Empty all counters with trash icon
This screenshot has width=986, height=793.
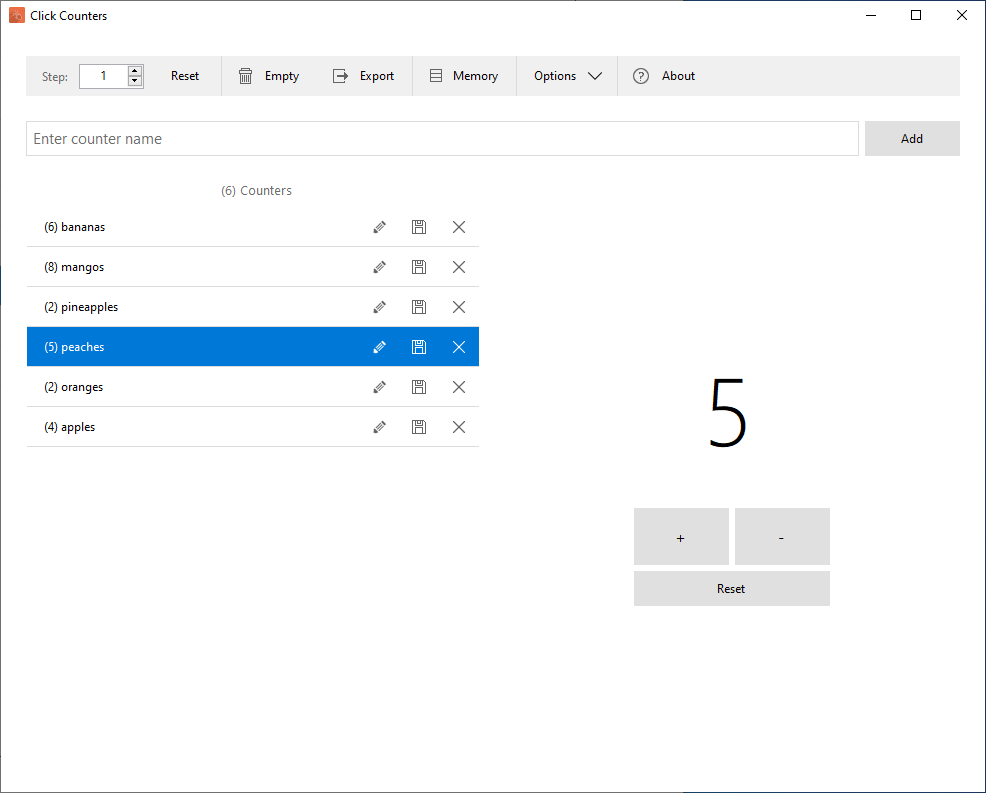(269, 76)
